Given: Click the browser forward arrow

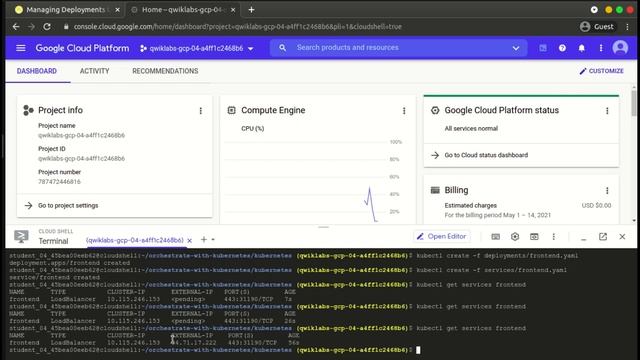Looking at the screenshot, I should click(x=31, y=27).
